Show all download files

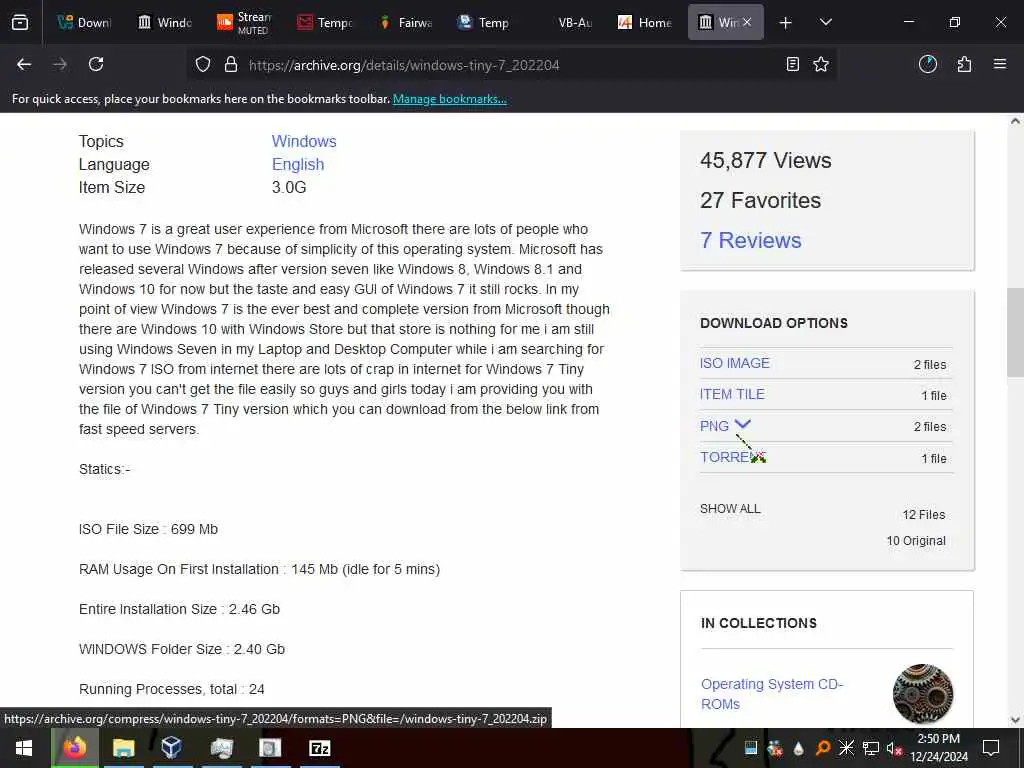click(730, 509)
